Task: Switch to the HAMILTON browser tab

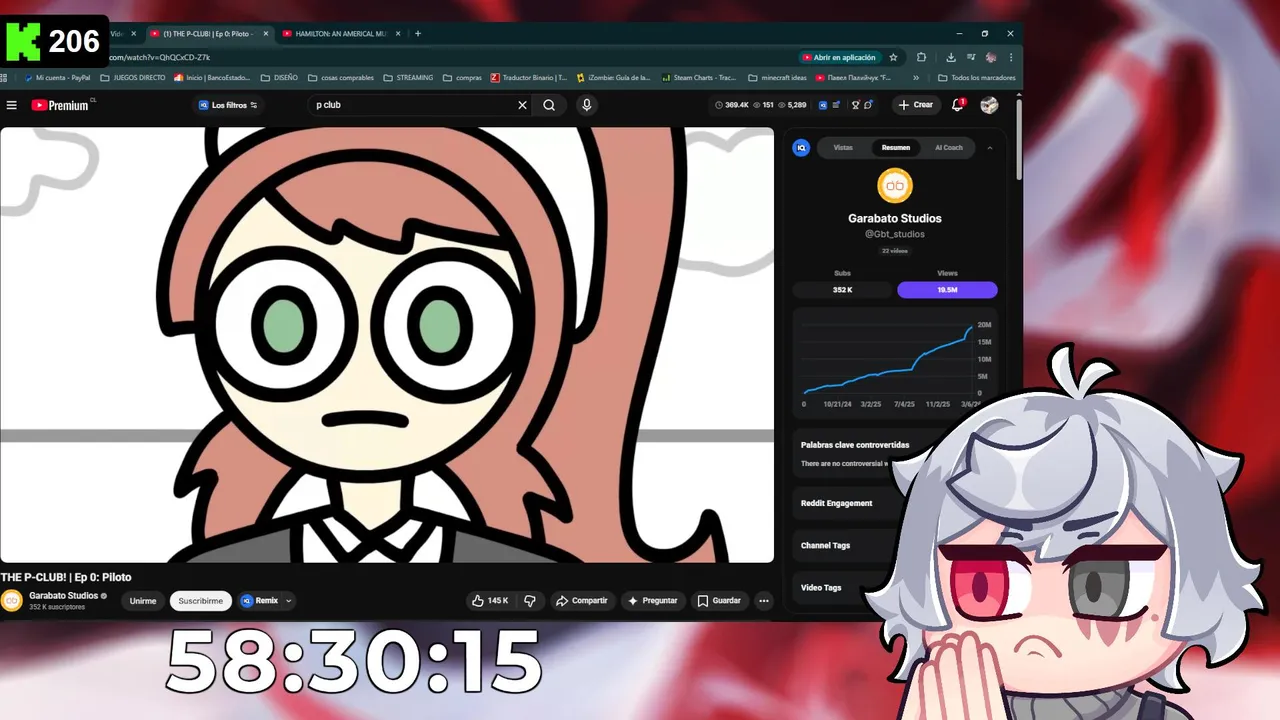Action: click(340, 34)
